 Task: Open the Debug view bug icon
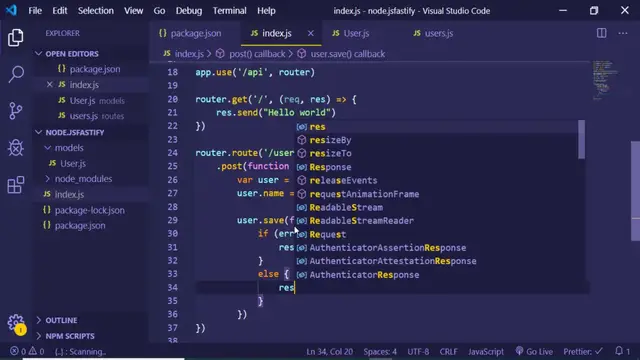[16, 147]
